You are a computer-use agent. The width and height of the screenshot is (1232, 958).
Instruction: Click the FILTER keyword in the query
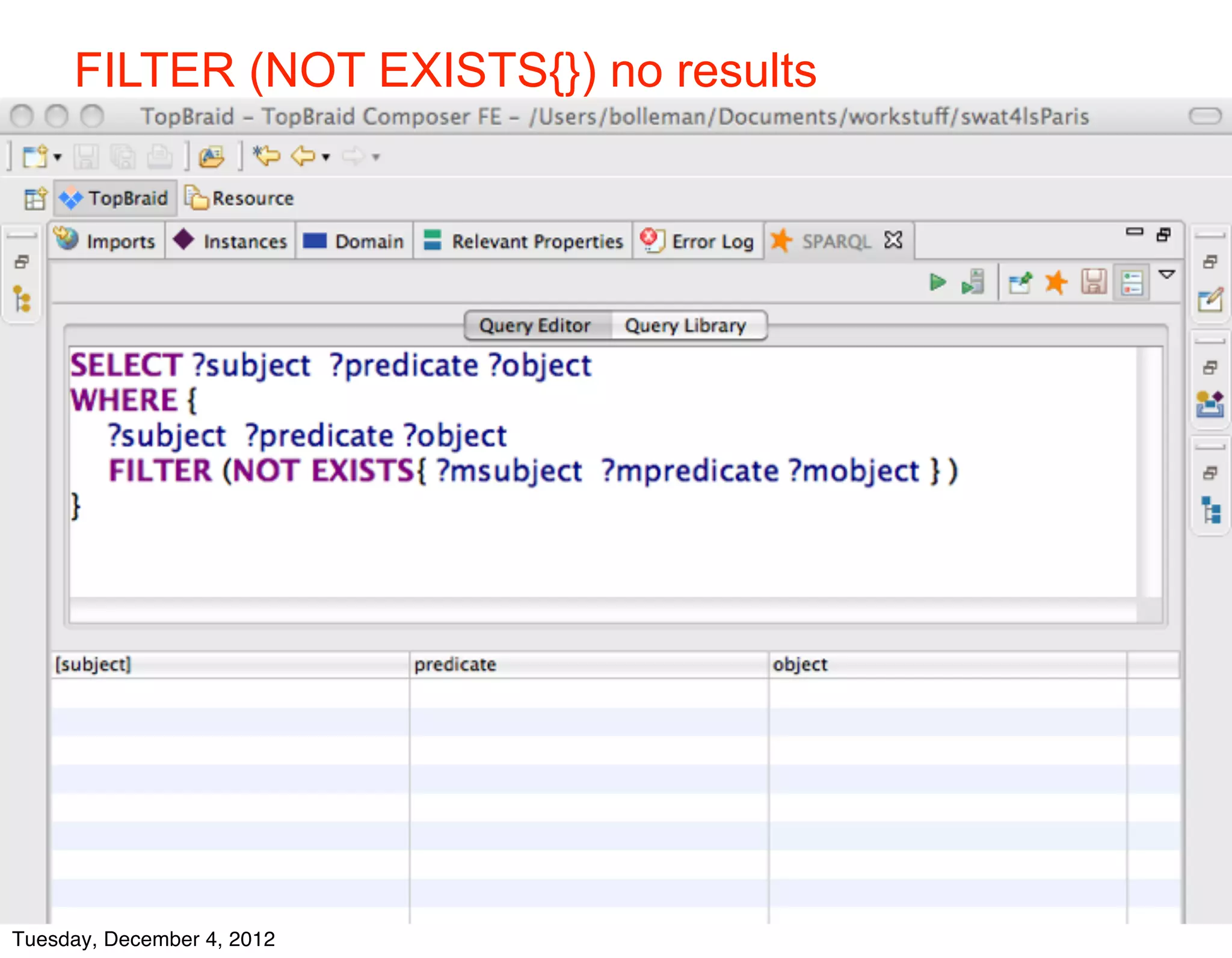[x=161, y=470]
